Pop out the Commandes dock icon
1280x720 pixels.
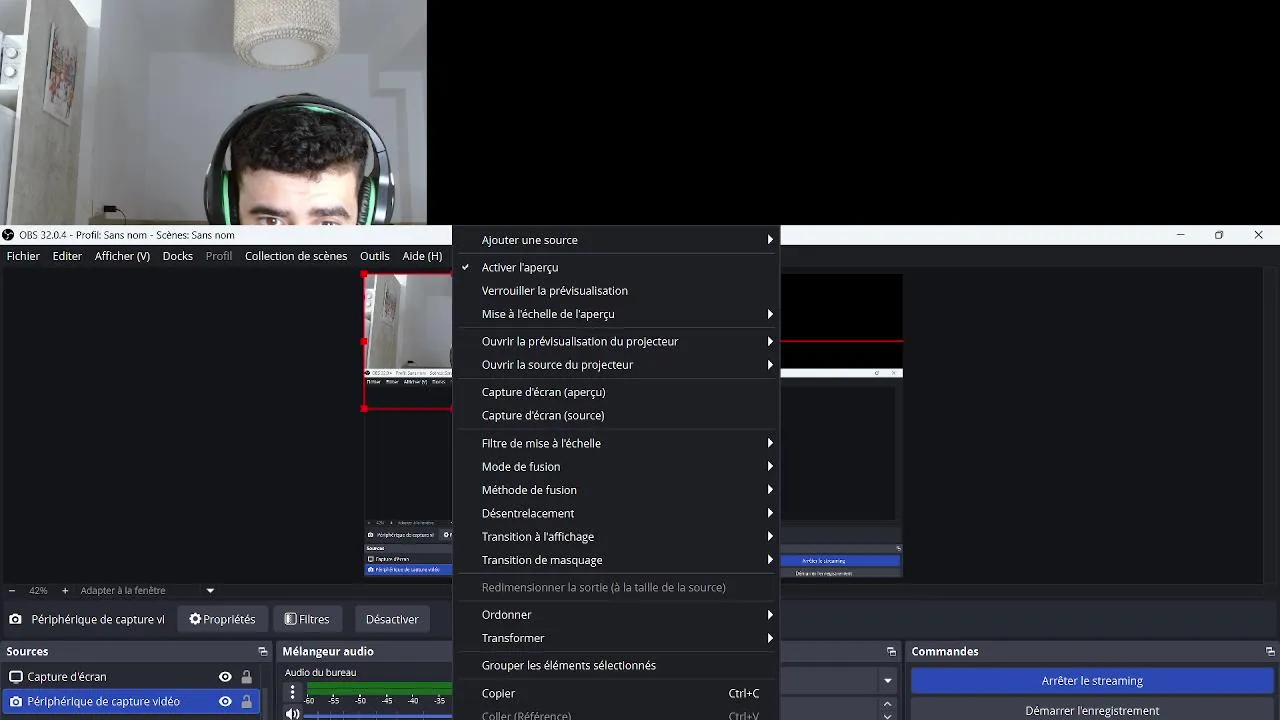pos(1270,652)
